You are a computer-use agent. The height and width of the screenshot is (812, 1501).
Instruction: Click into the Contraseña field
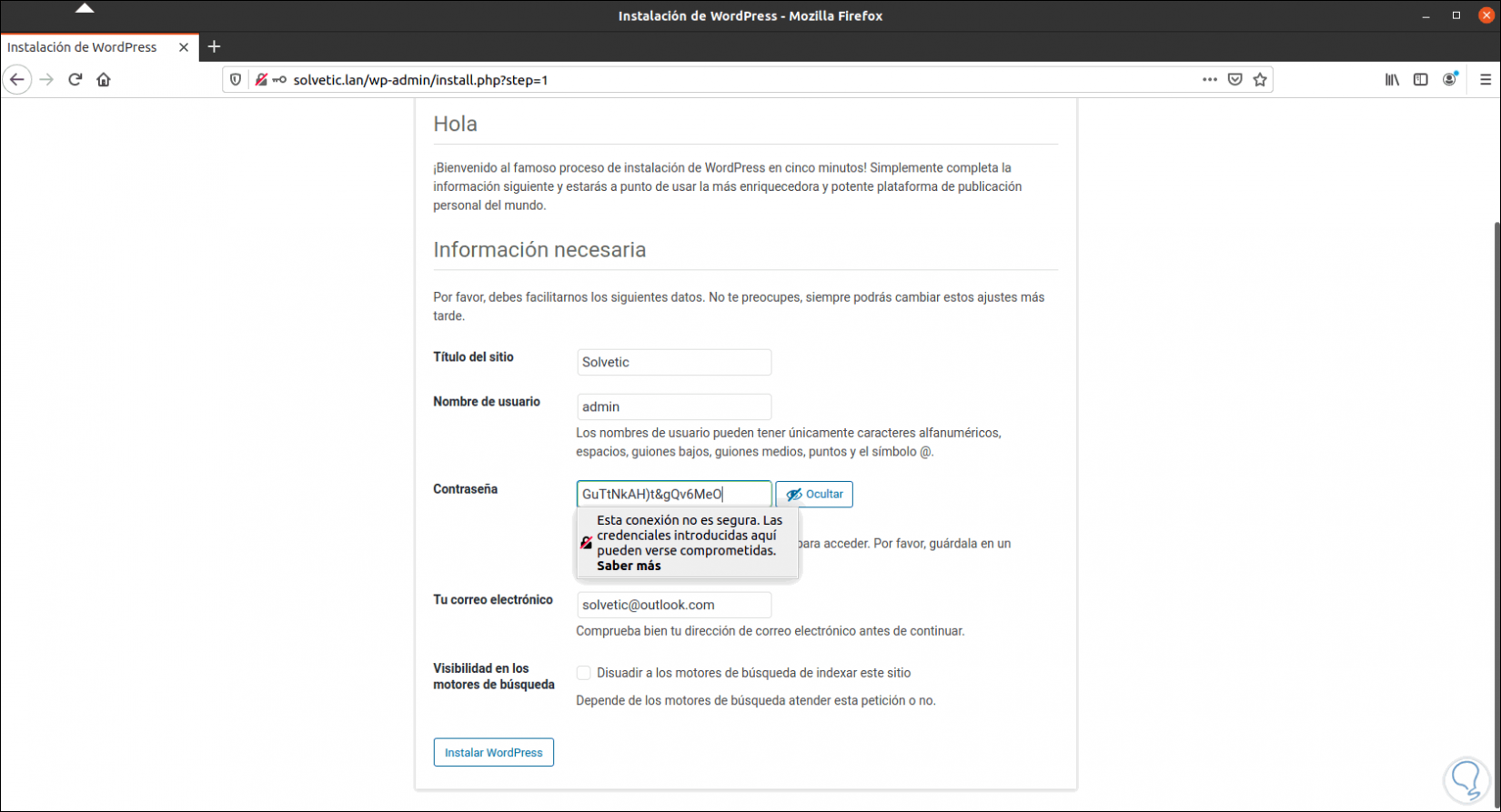[674, 494]
